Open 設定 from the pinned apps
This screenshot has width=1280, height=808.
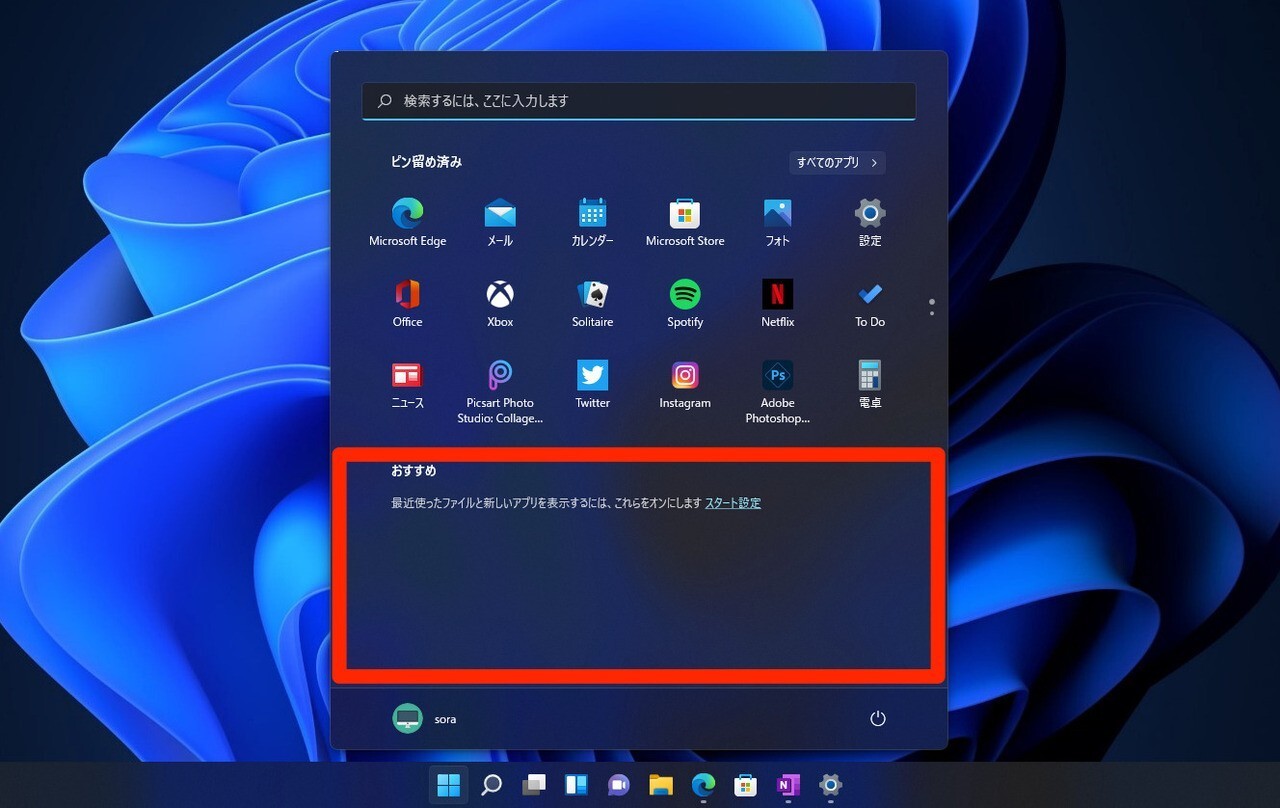tap(870, 222)
